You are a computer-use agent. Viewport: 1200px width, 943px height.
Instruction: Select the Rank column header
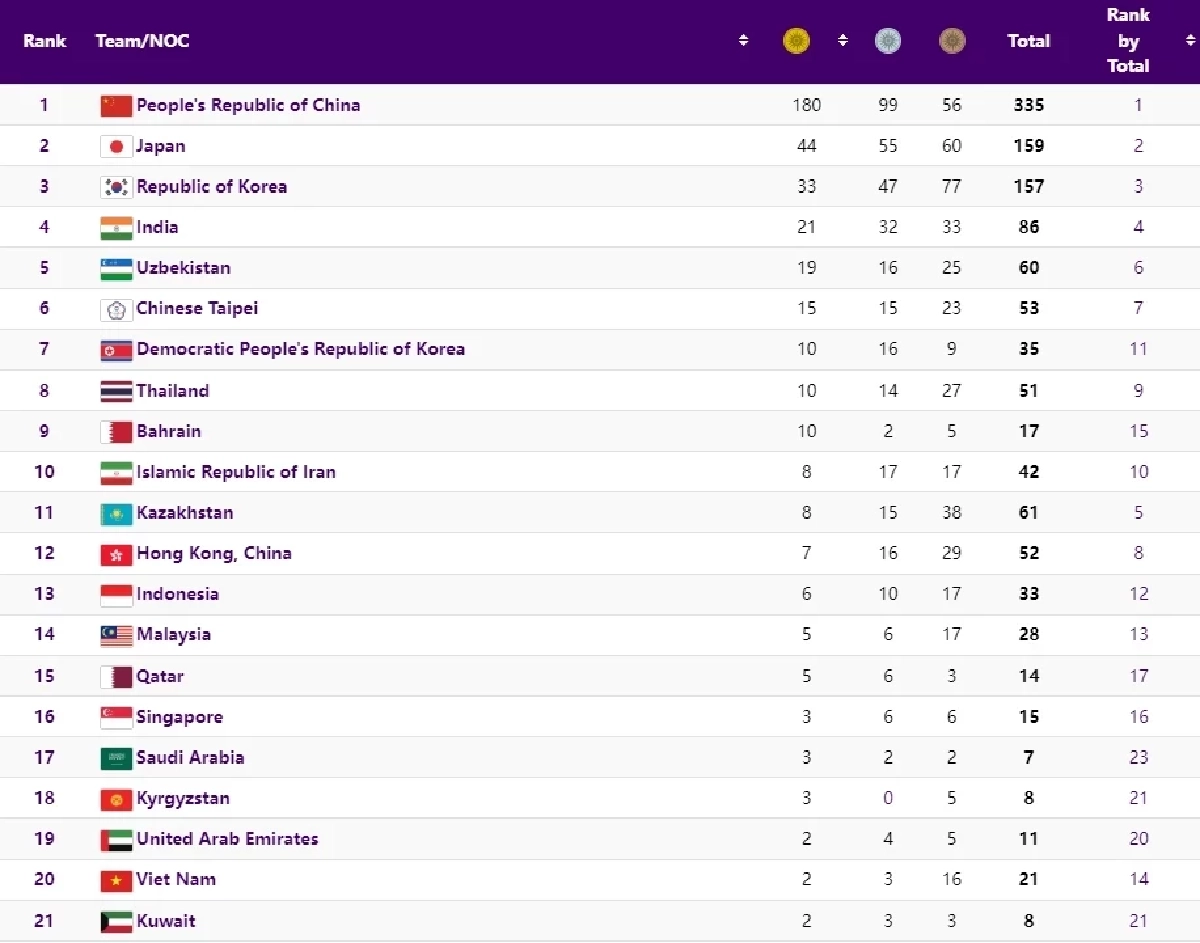tap(44, 41)
